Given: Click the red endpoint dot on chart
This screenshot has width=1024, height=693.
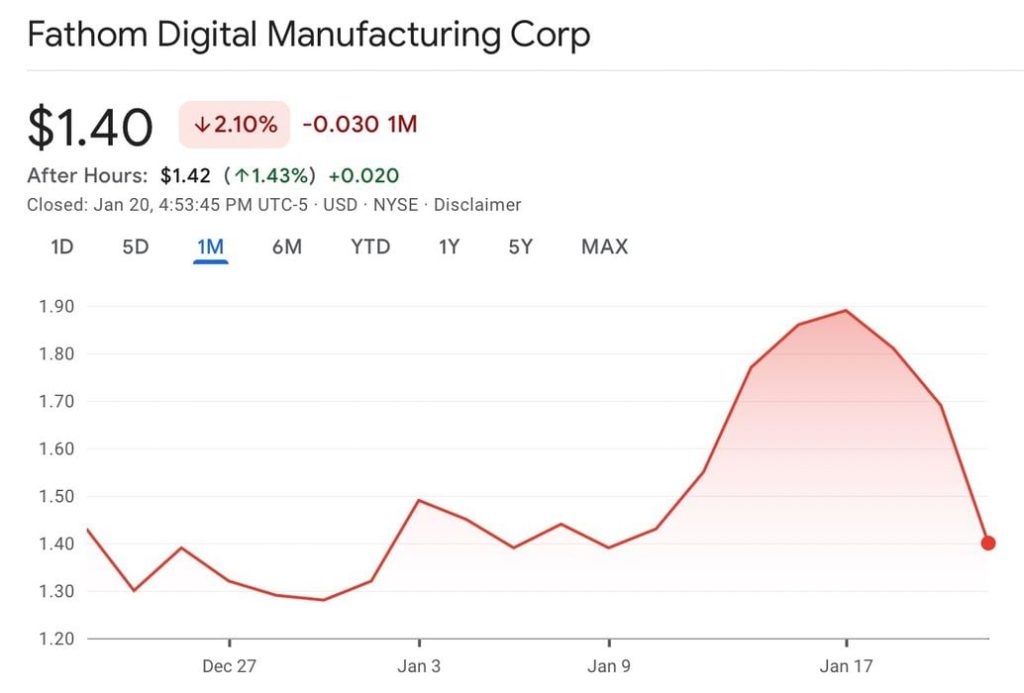Looking at the screenshot, I should [x=988, y=543].
